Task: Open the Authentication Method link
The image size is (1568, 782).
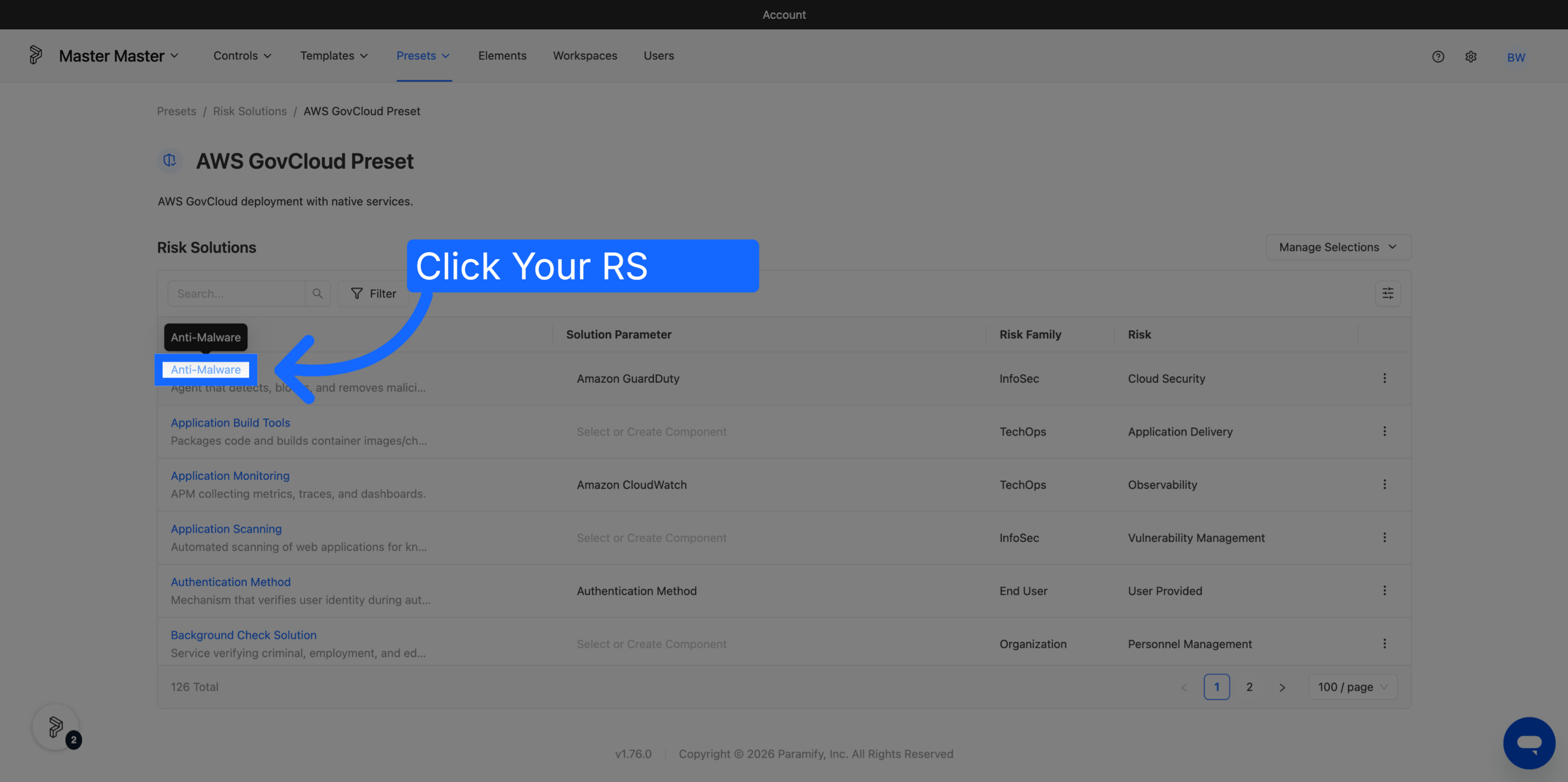Action: coord(231,582)
